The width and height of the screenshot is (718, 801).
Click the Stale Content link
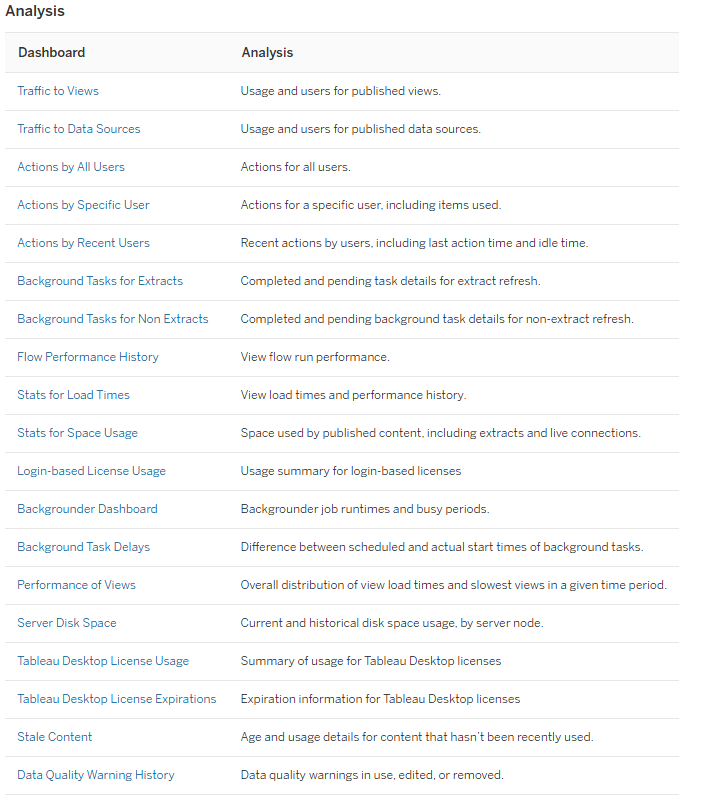coord(55,737)
